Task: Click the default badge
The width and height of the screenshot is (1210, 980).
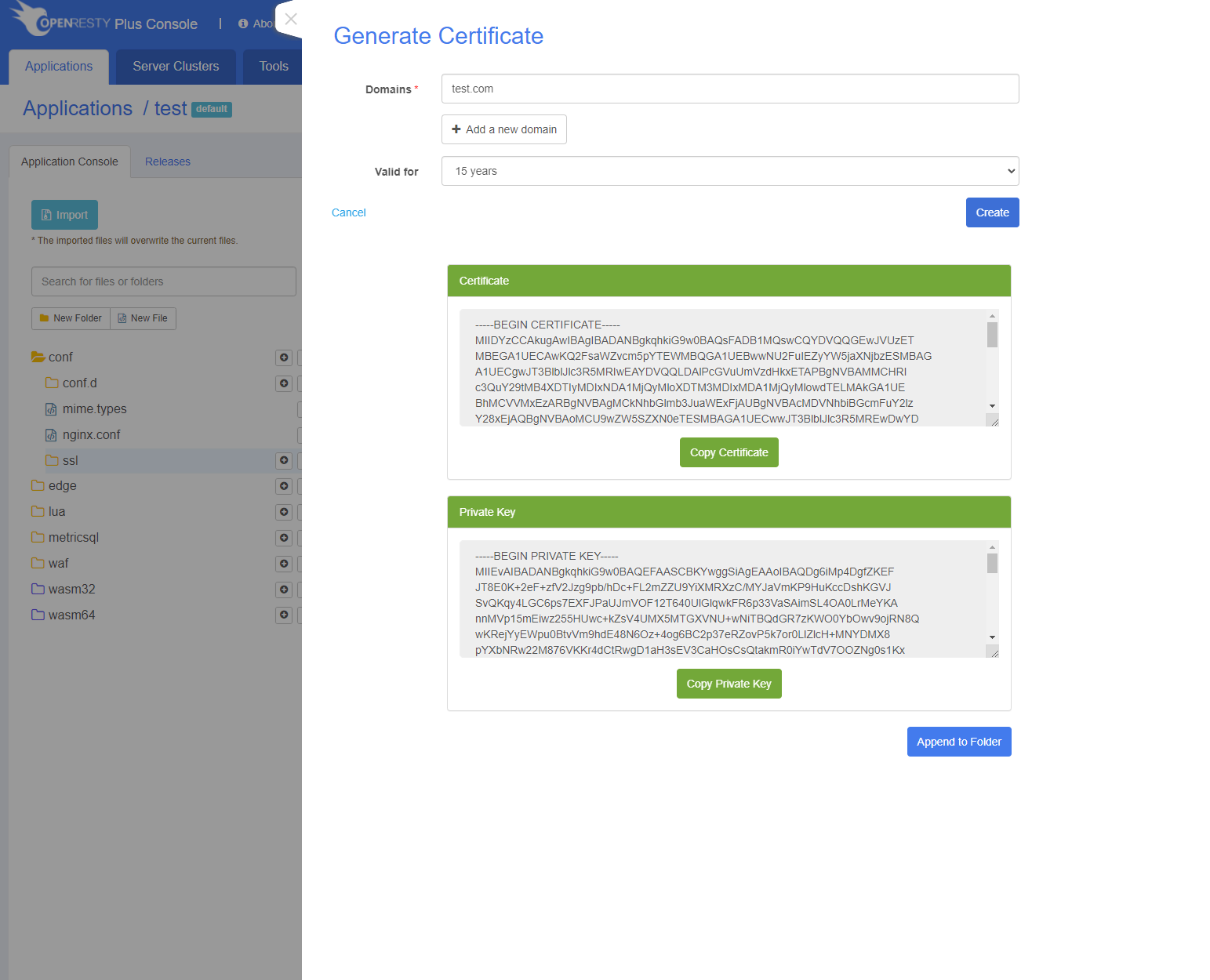Action: pyautogui.click(x=212, y=109)
